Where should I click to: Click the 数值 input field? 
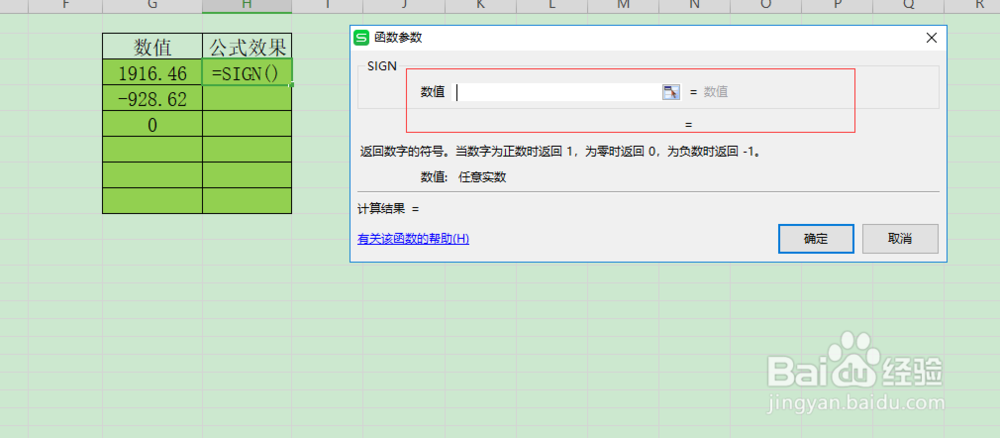559,92
